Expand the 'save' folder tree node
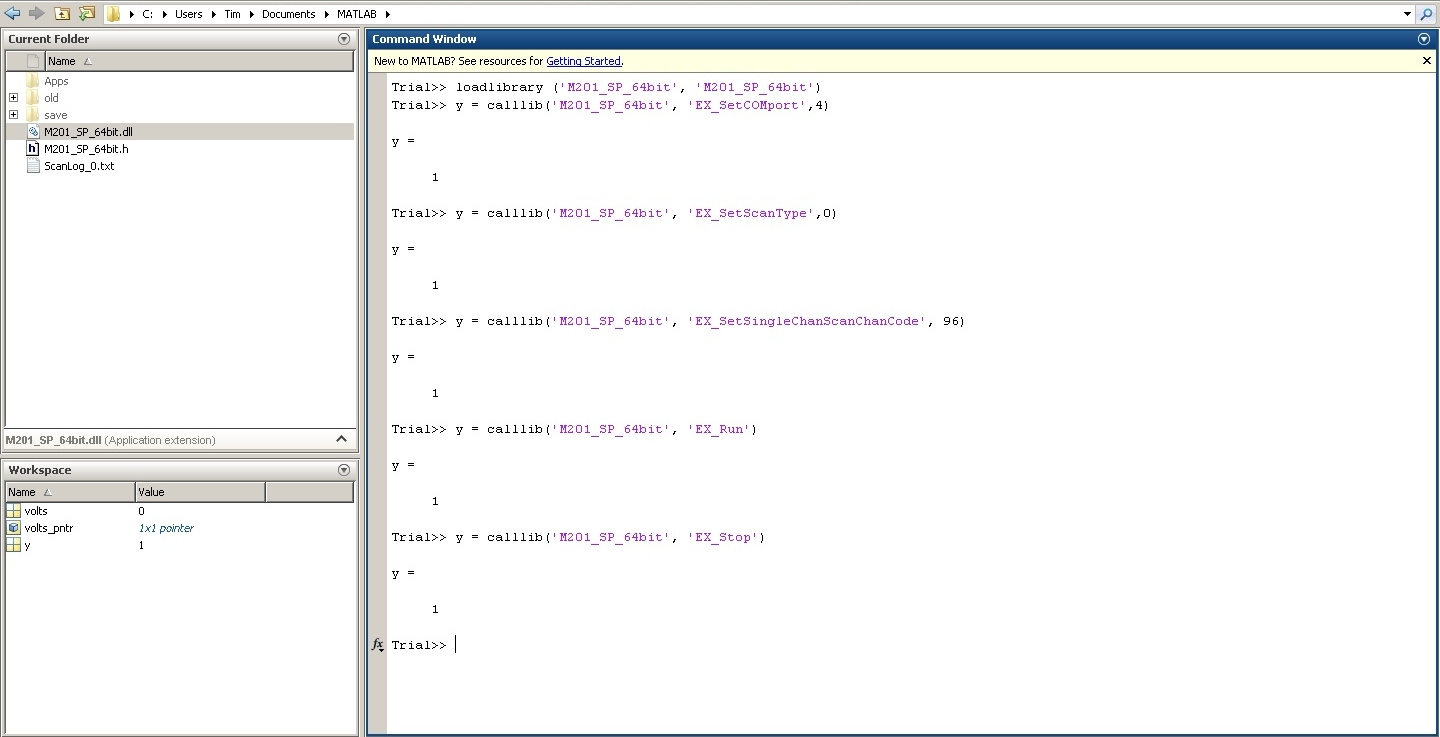Image resolution: width=1440 pixels, height=737 pixels. tap(13, 115)
